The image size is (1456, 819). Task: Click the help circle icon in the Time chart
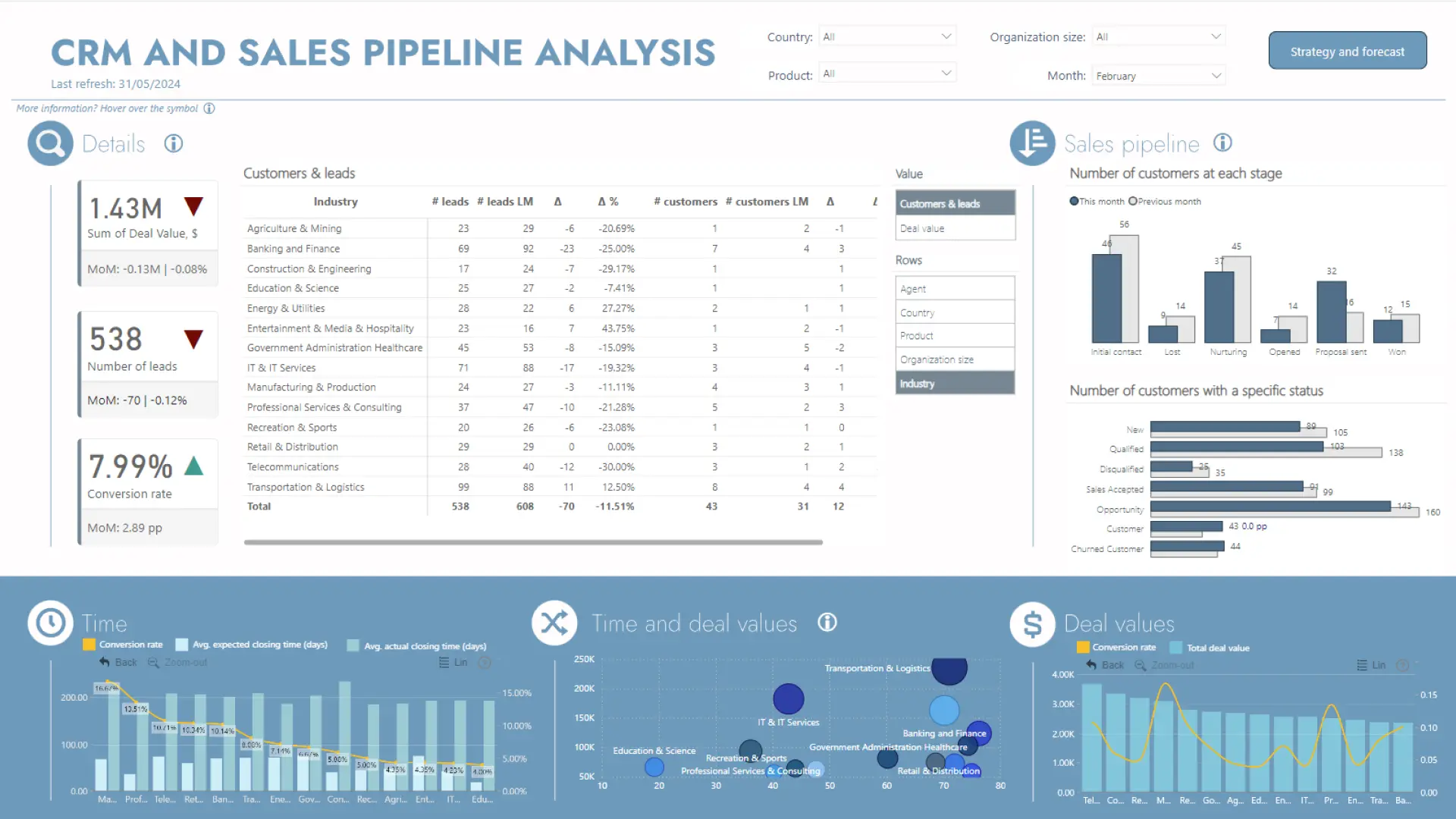[x=485, y=662]
